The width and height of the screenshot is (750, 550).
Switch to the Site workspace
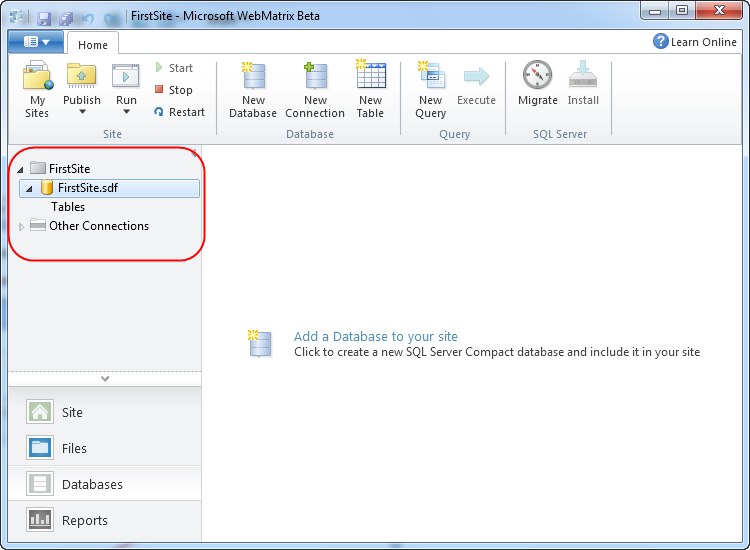(x=104, y=412)
